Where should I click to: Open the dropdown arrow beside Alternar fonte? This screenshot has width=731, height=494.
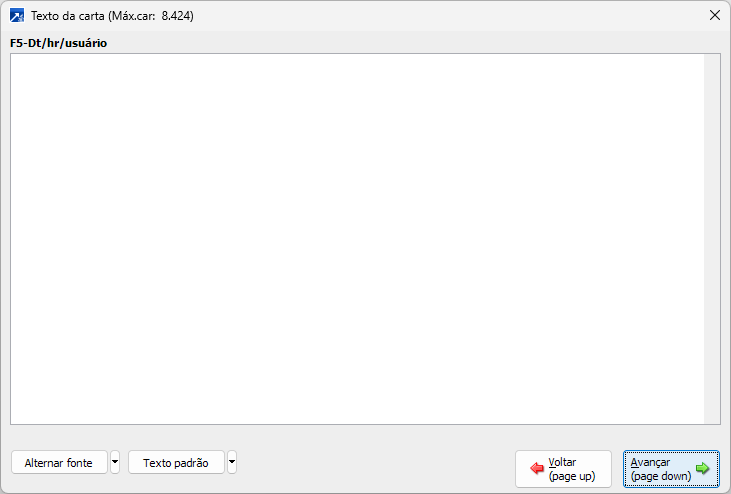point(115,462)
